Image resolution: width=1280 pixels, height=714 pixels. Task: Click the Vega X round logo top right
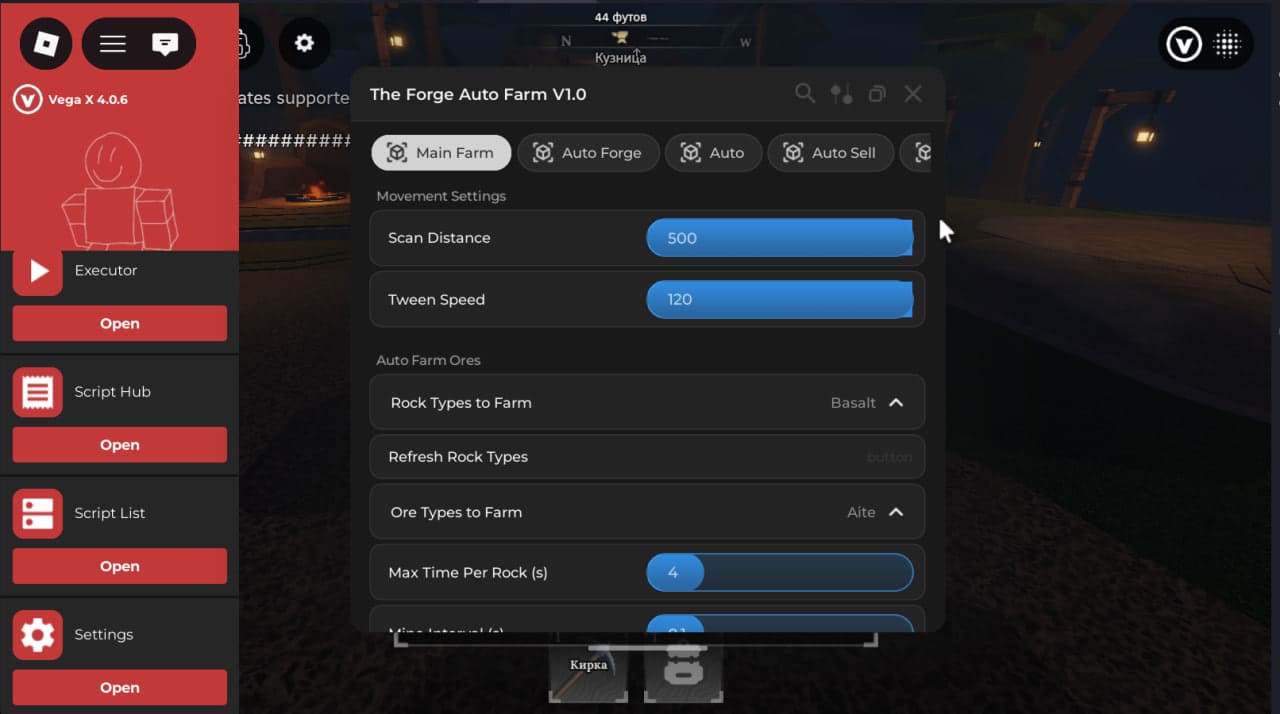coord(1184,44)
